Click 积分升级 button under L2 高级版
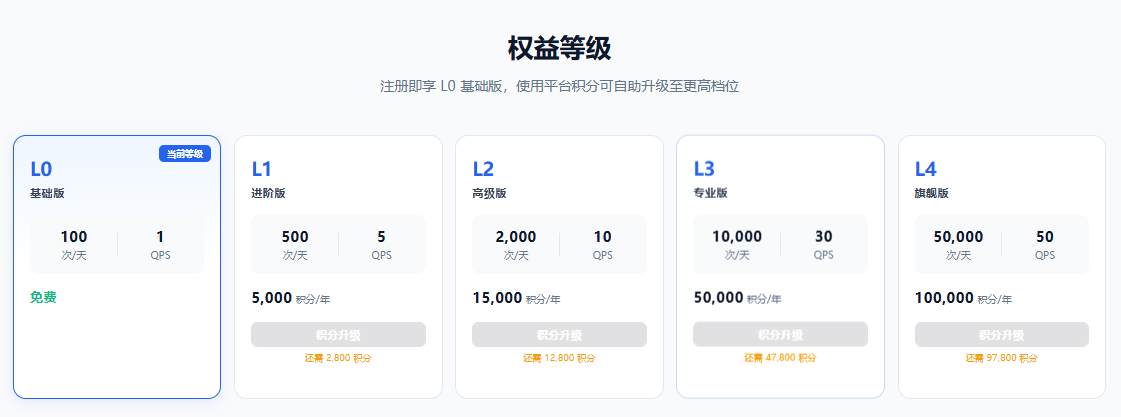This screenshot has width=1121, height=417. [x=559, y=335]
